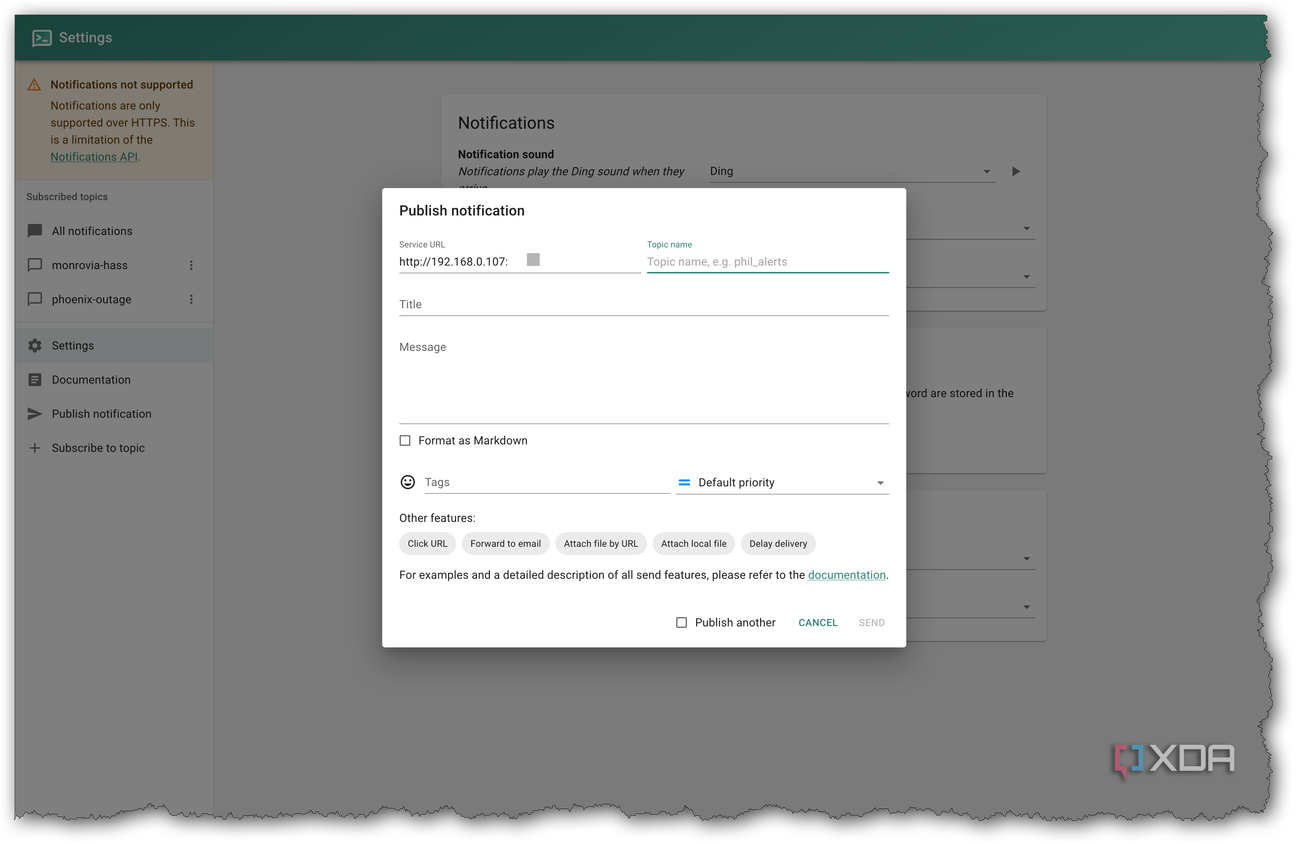Click into the Tags field
Image resolution: width=1297 pixels, height=844 pixels.
point(547,482)
